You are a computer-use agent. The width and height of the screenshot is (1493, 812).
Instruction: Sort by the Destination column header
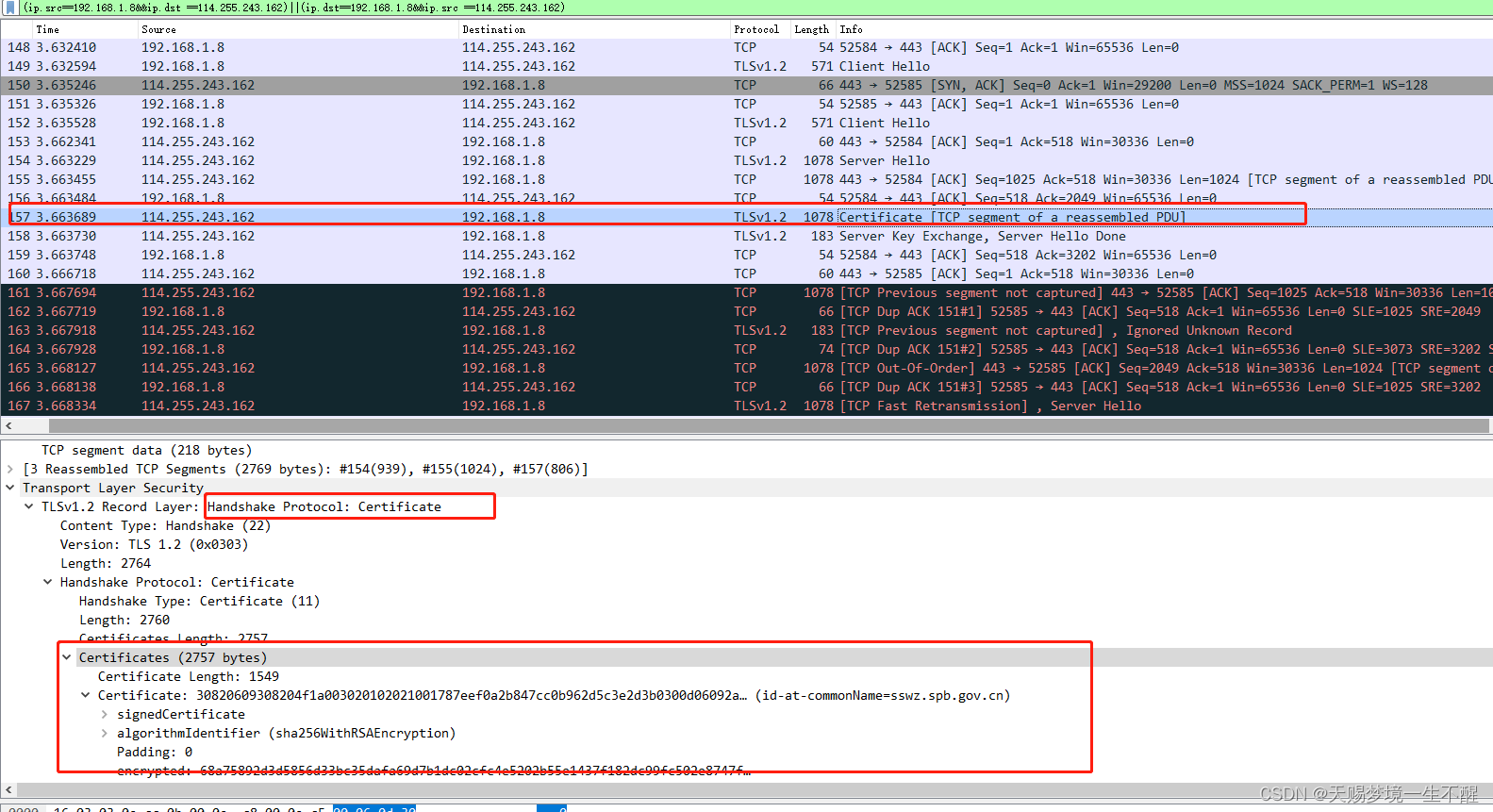tap(493, 29)
